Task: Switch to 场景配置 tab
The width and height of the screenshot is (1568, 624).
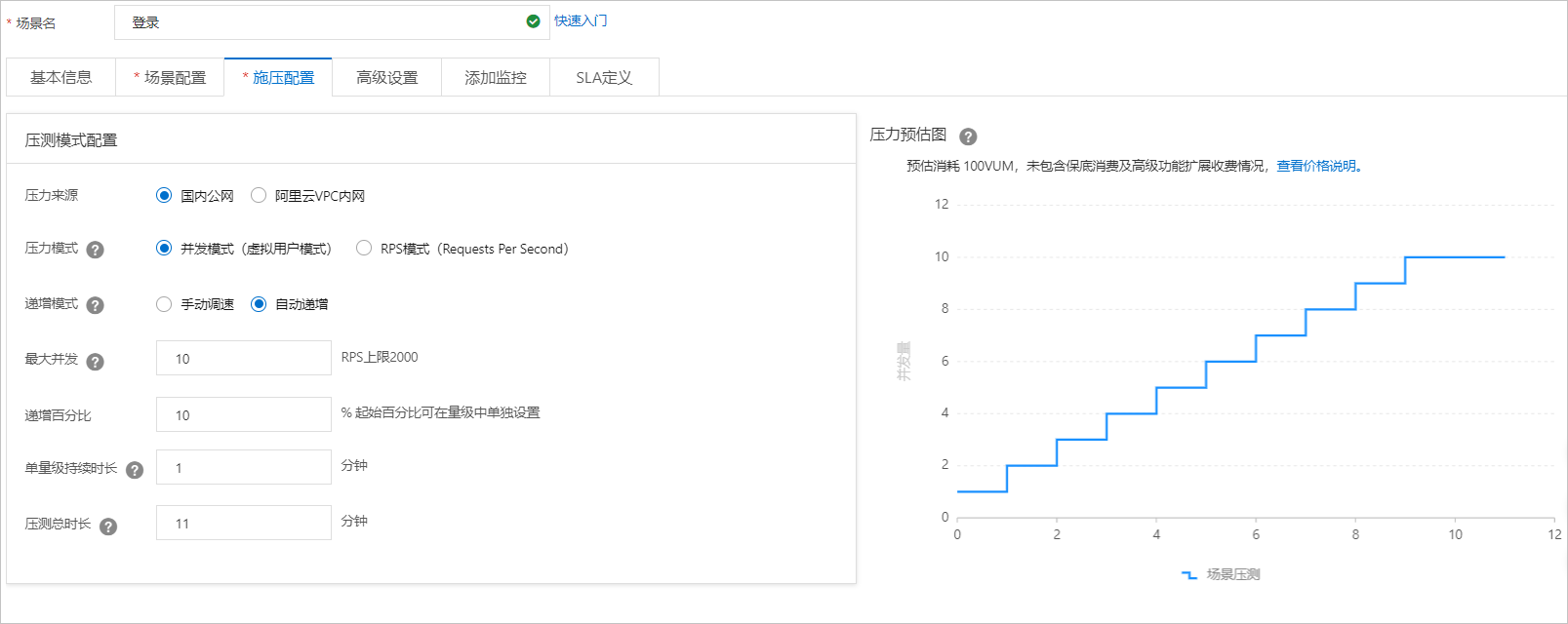Action: click(x=170, y=77)
